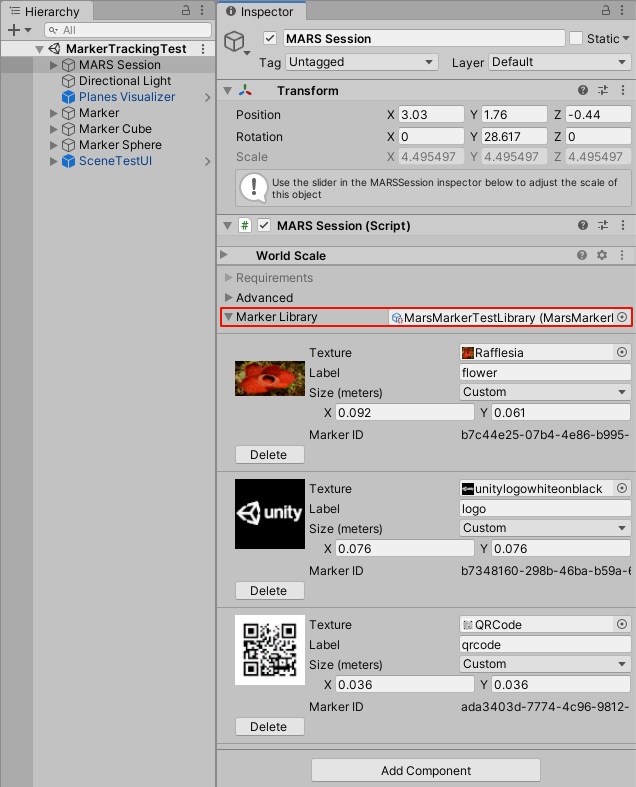Open the Layer dropdown showing Default
636x787 pixels.
[559, 62]
